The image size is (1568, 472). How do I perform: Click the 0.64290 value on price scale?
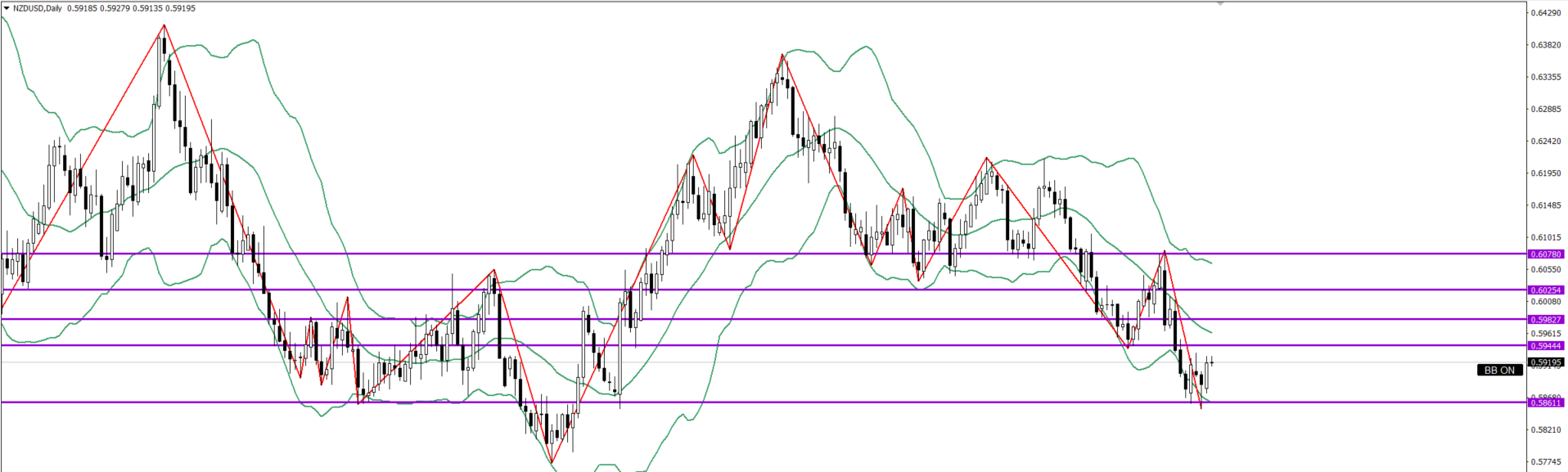coord(1545,13)
